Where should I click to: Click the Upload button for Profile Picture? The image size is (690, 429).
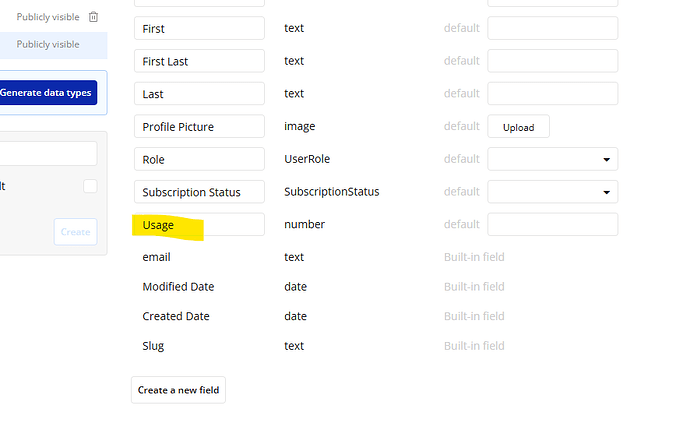518,127
